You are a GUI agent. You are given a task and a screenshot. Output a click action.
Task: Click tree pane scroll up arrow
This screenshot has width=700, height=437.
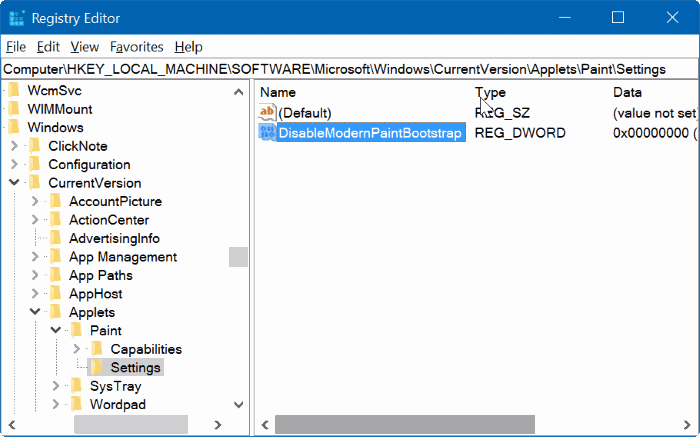[238, 92]
